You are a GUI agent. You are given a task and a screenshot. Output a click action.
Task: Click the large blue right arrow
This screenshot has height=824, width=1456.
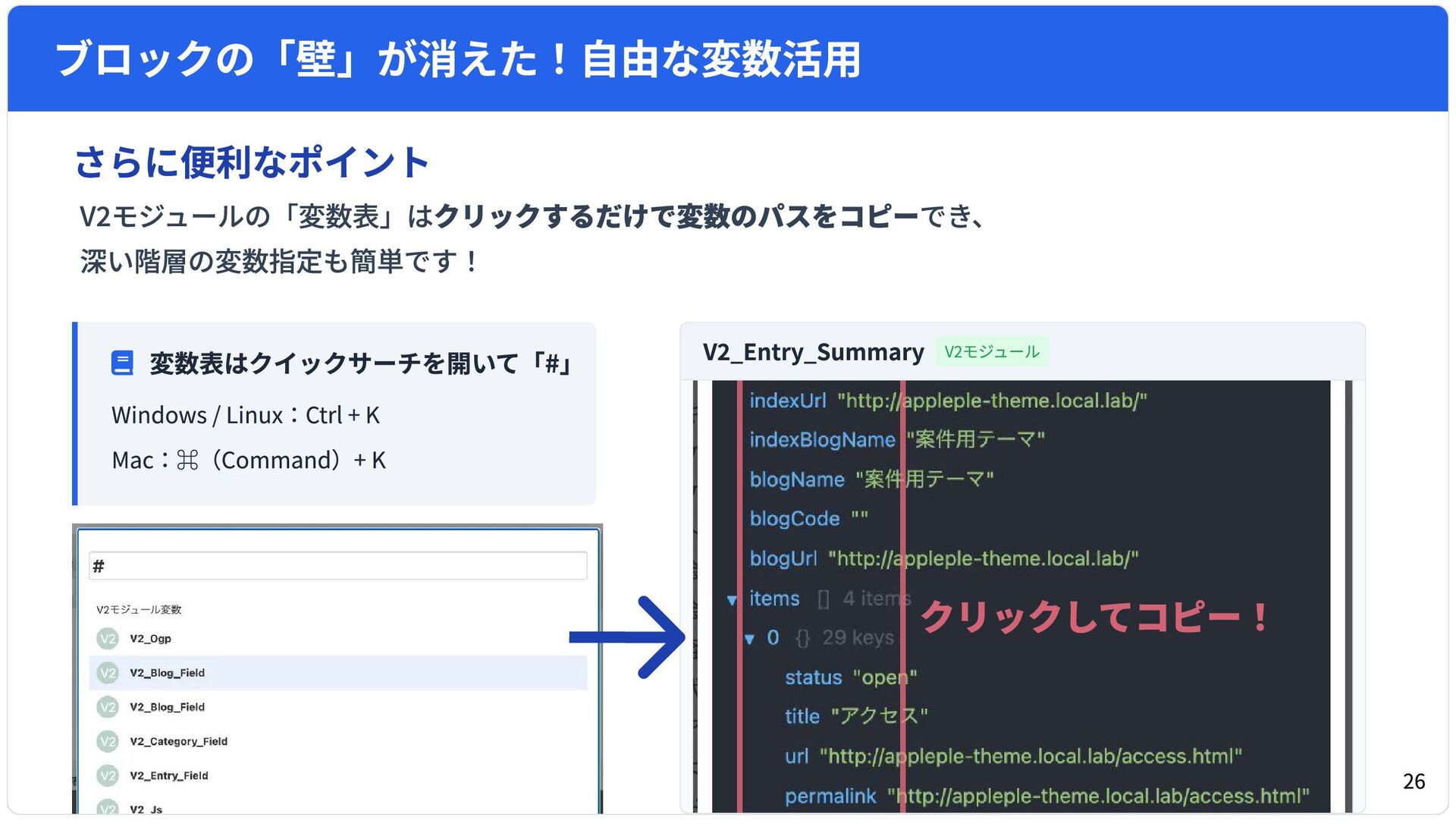pyautogui.click(x=628, y=637)
